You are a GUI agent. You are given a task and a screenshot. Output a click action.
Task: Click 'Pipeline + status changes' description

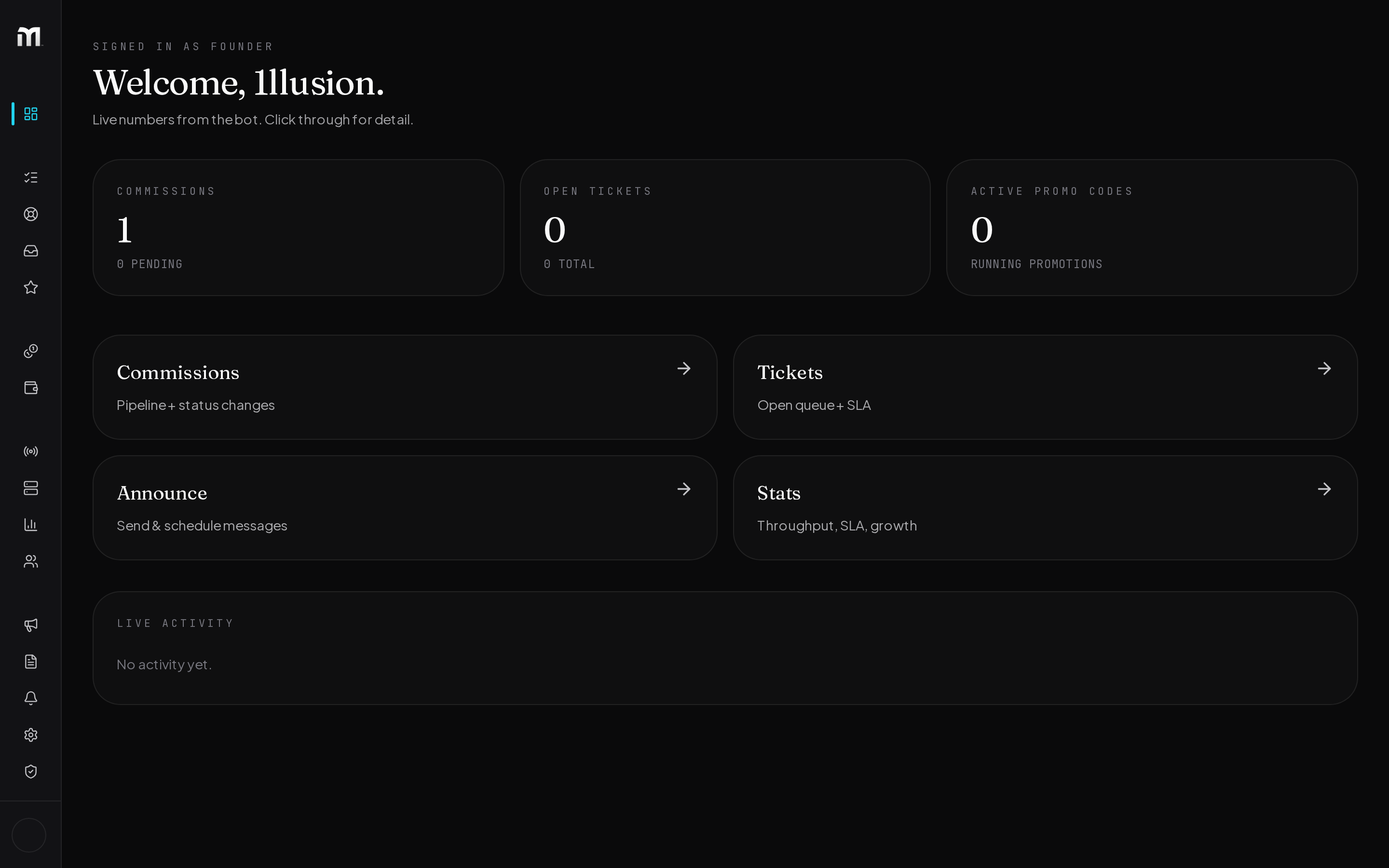click(x=196, y=405)
